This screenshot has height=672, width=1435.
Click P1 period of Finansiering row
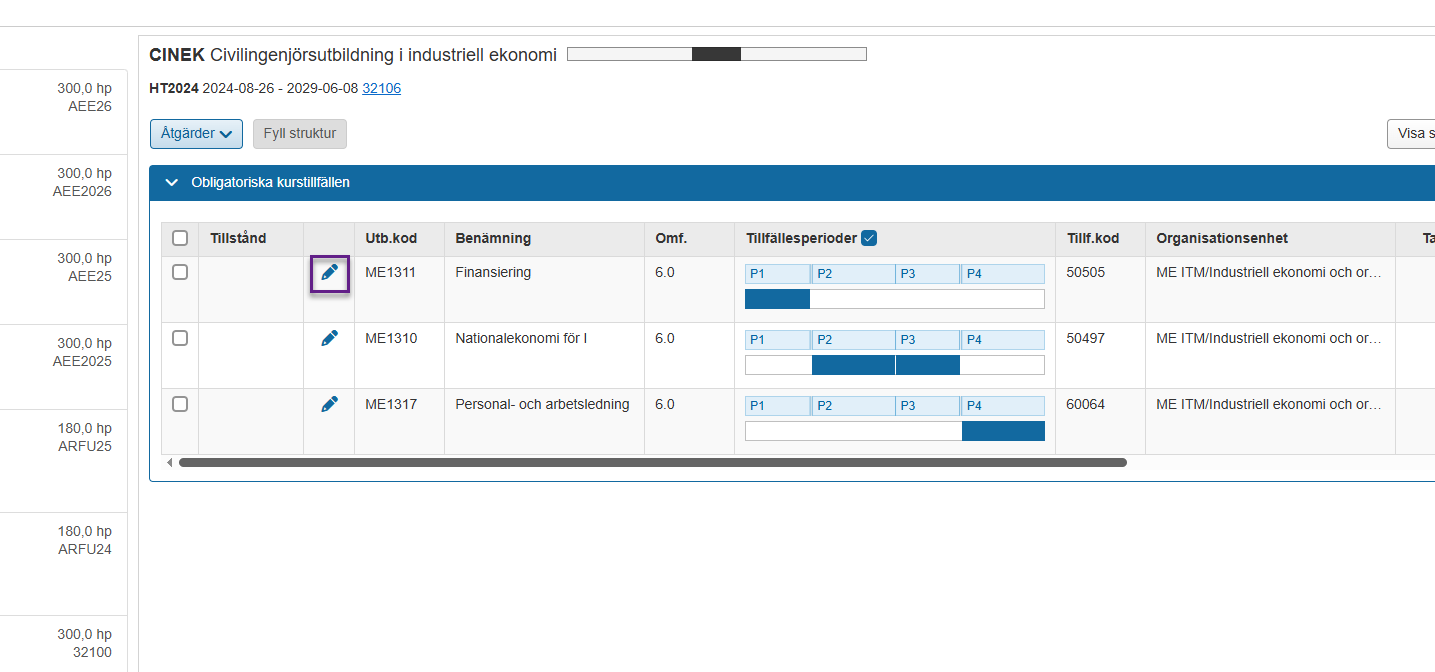[x=777, y=274]
